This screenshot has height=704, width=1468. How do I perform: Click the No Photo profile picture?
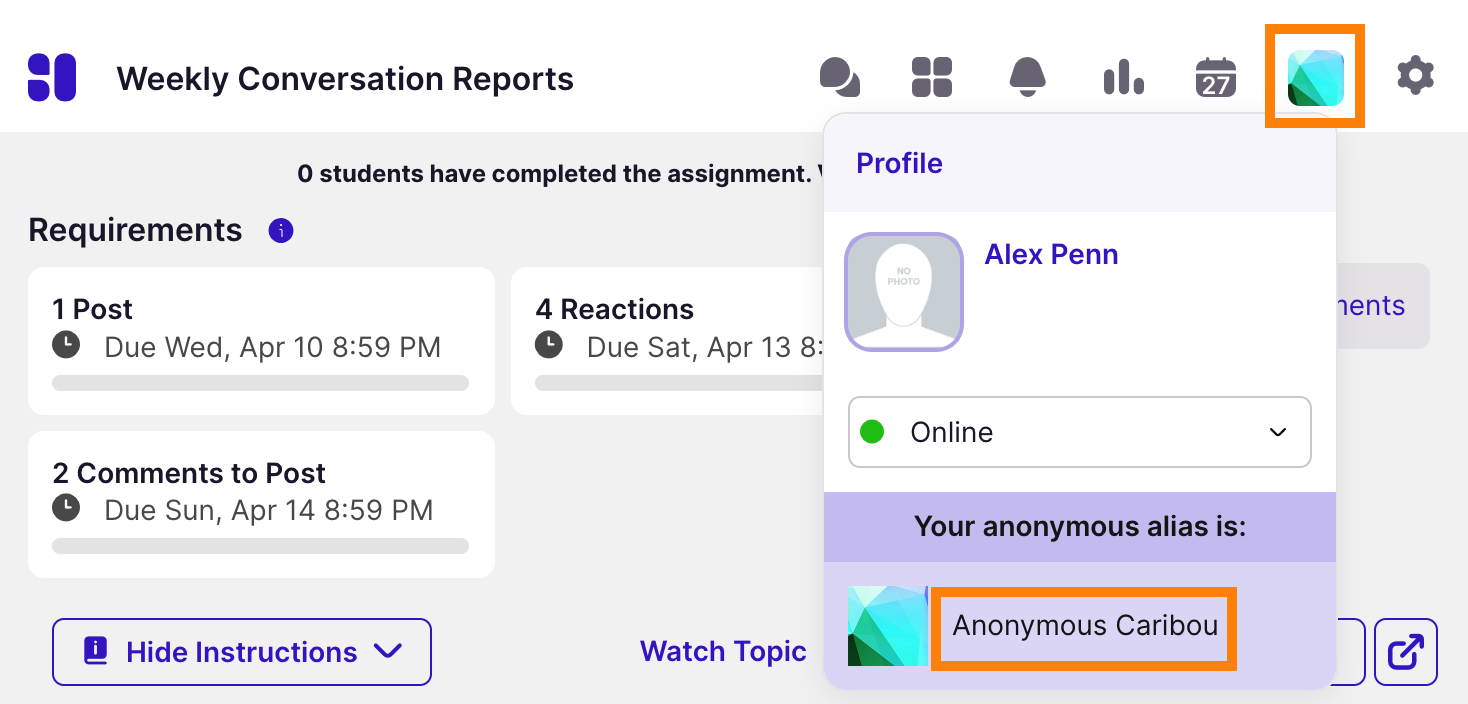pyautogui.click(x=904, y=292)
